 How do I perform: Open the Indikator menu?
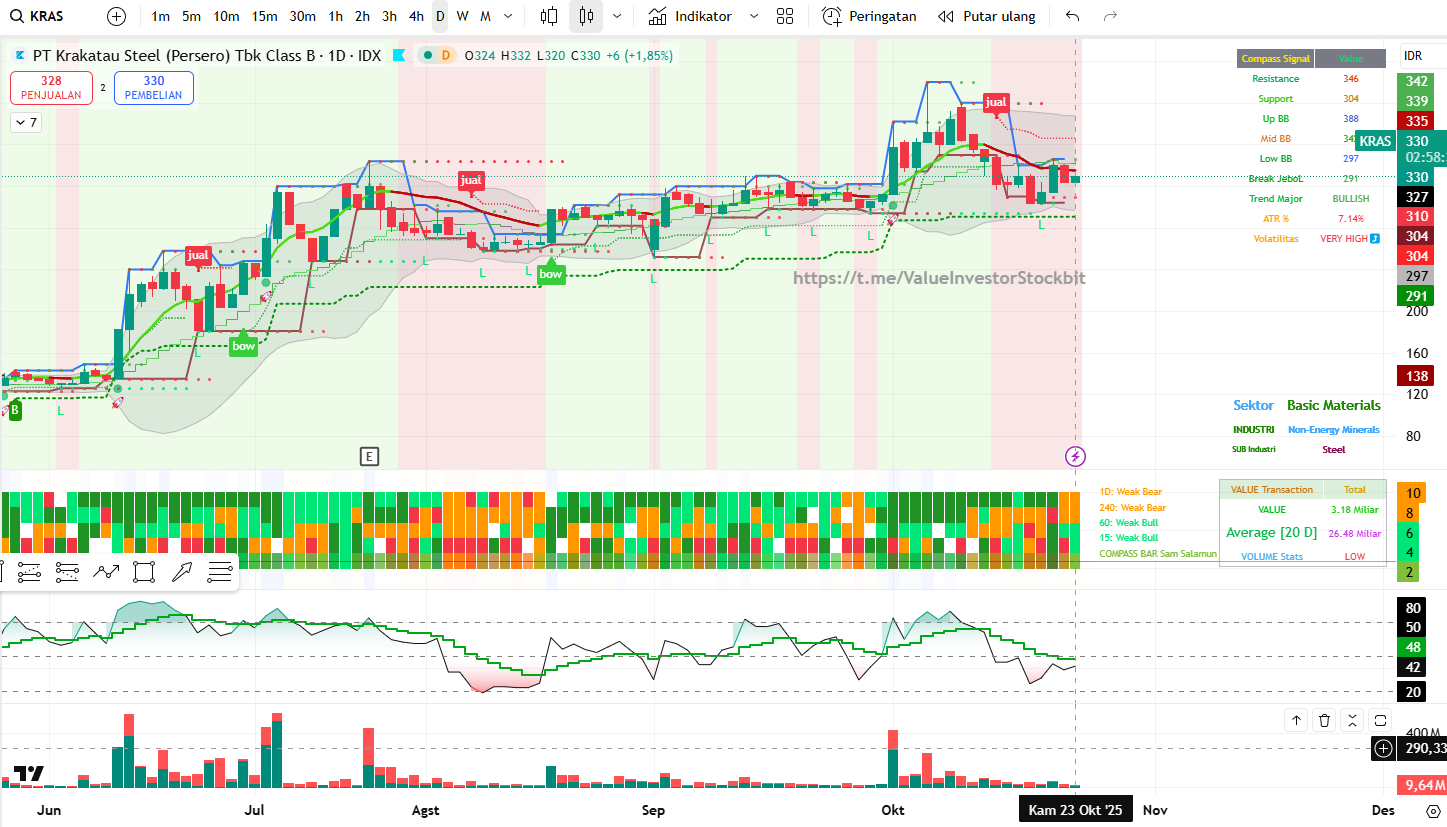point(690,16)
